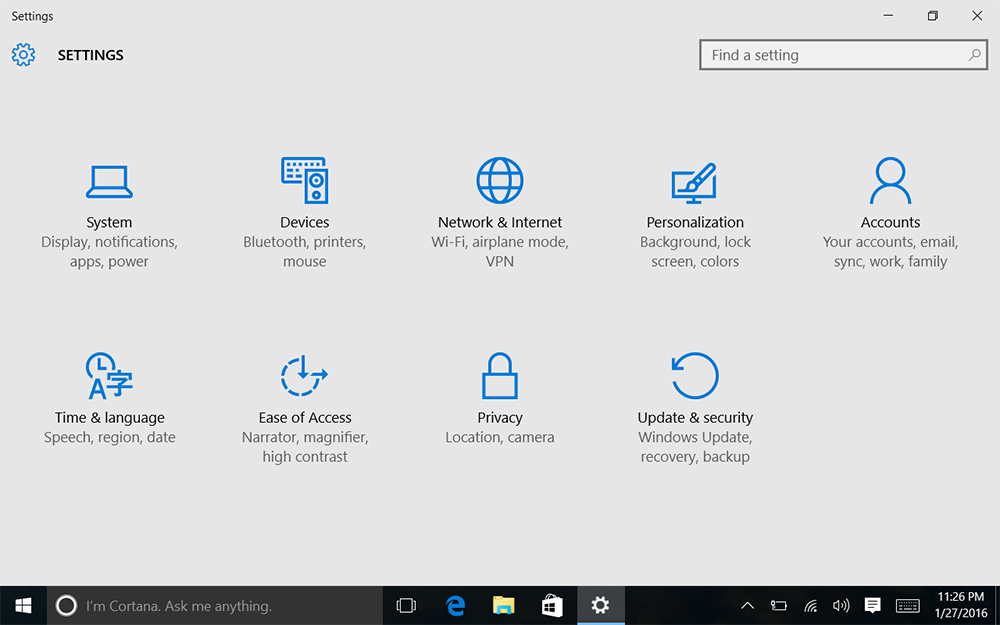Open Personalization settings icon
The width and height of the screenshot is (1000, 625).
695,182
